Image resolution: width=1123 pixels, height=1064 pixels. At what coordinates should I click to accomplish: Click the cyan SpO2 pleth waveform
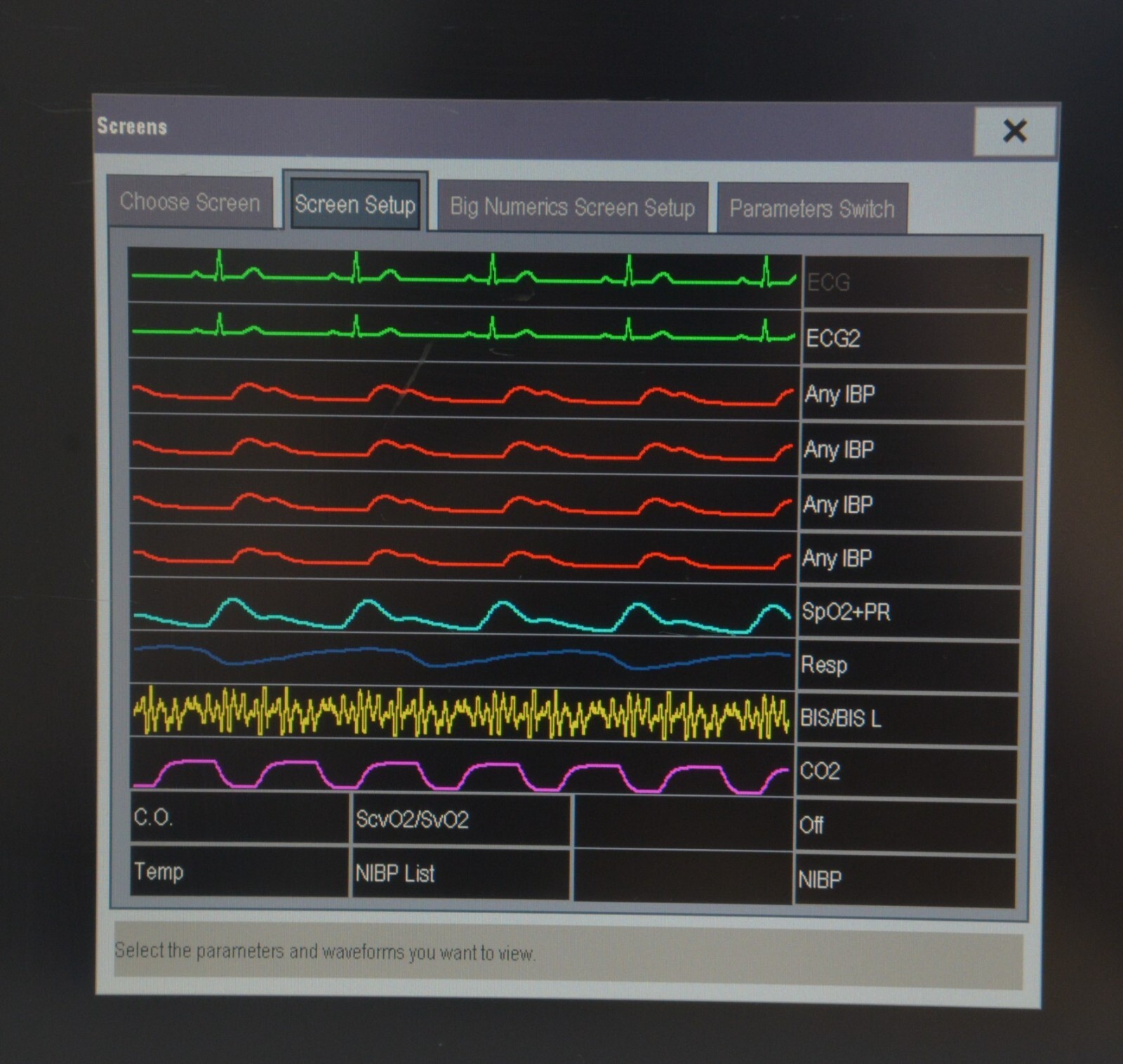pyautogui.click(x=463, y=609)
